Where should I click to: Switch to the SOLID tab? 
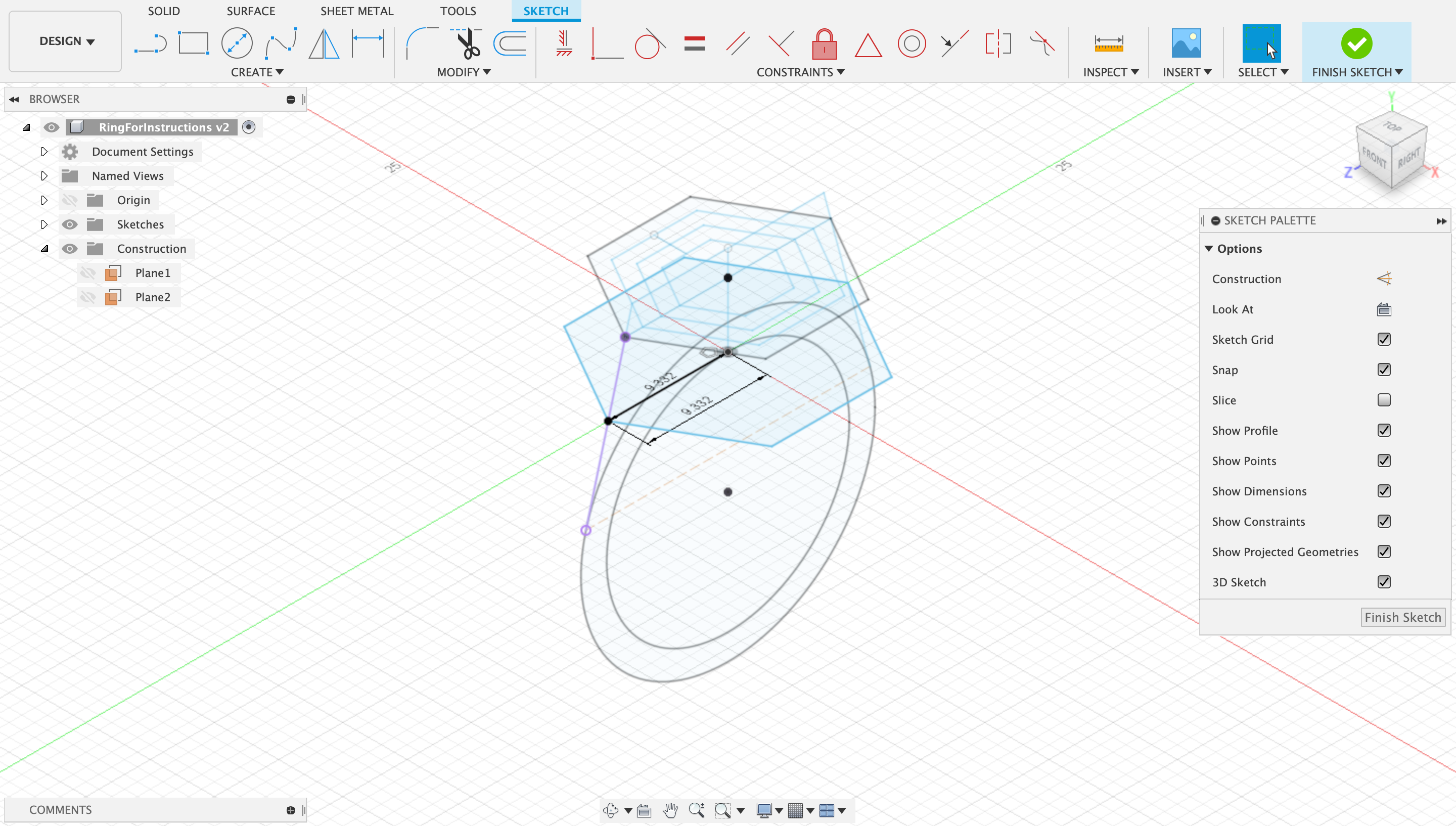pos(163,11)
